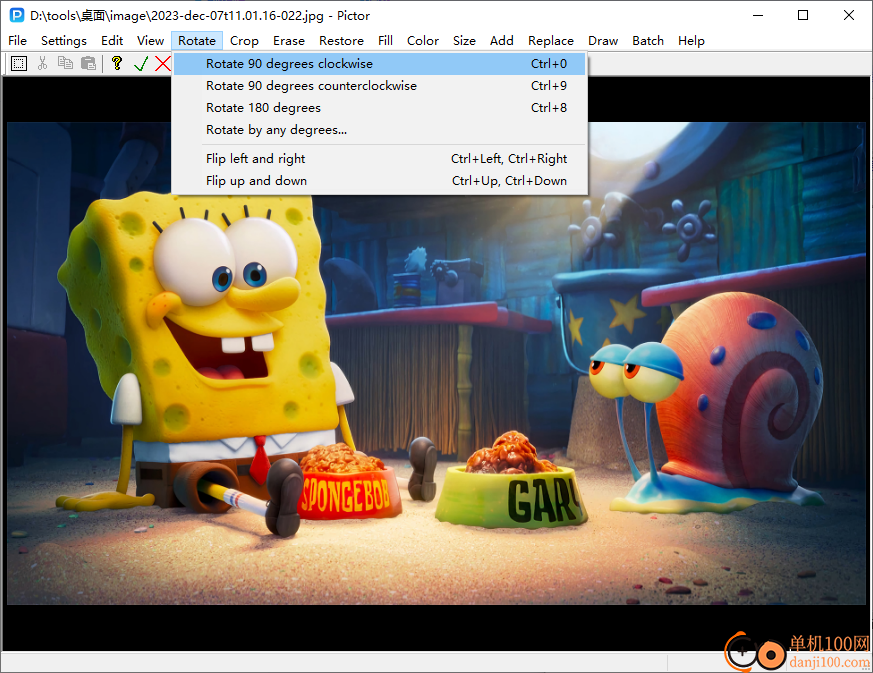
Task: Open the Erase menu
Action: [289, 41]
